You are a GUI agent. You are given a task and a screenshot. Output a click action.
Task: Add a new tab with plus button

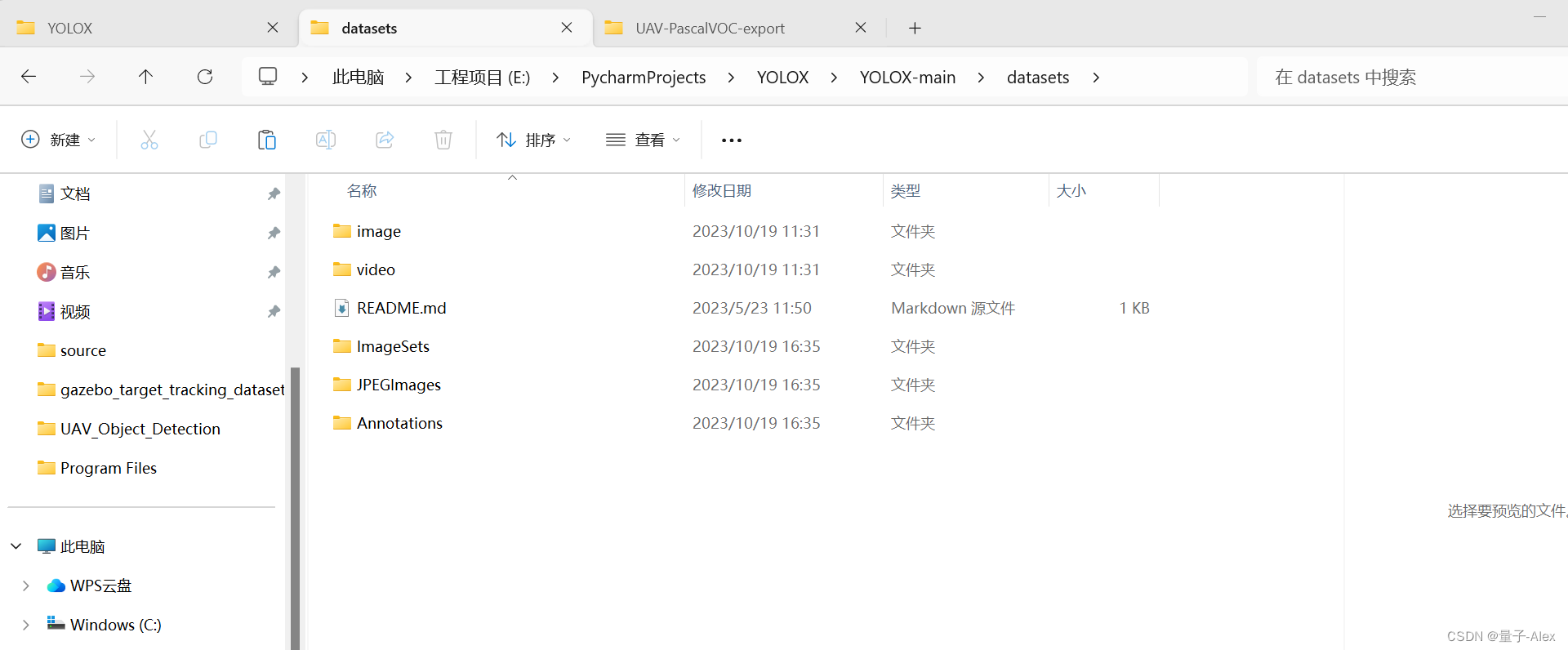pyautogui.click(x=915, y=29)
